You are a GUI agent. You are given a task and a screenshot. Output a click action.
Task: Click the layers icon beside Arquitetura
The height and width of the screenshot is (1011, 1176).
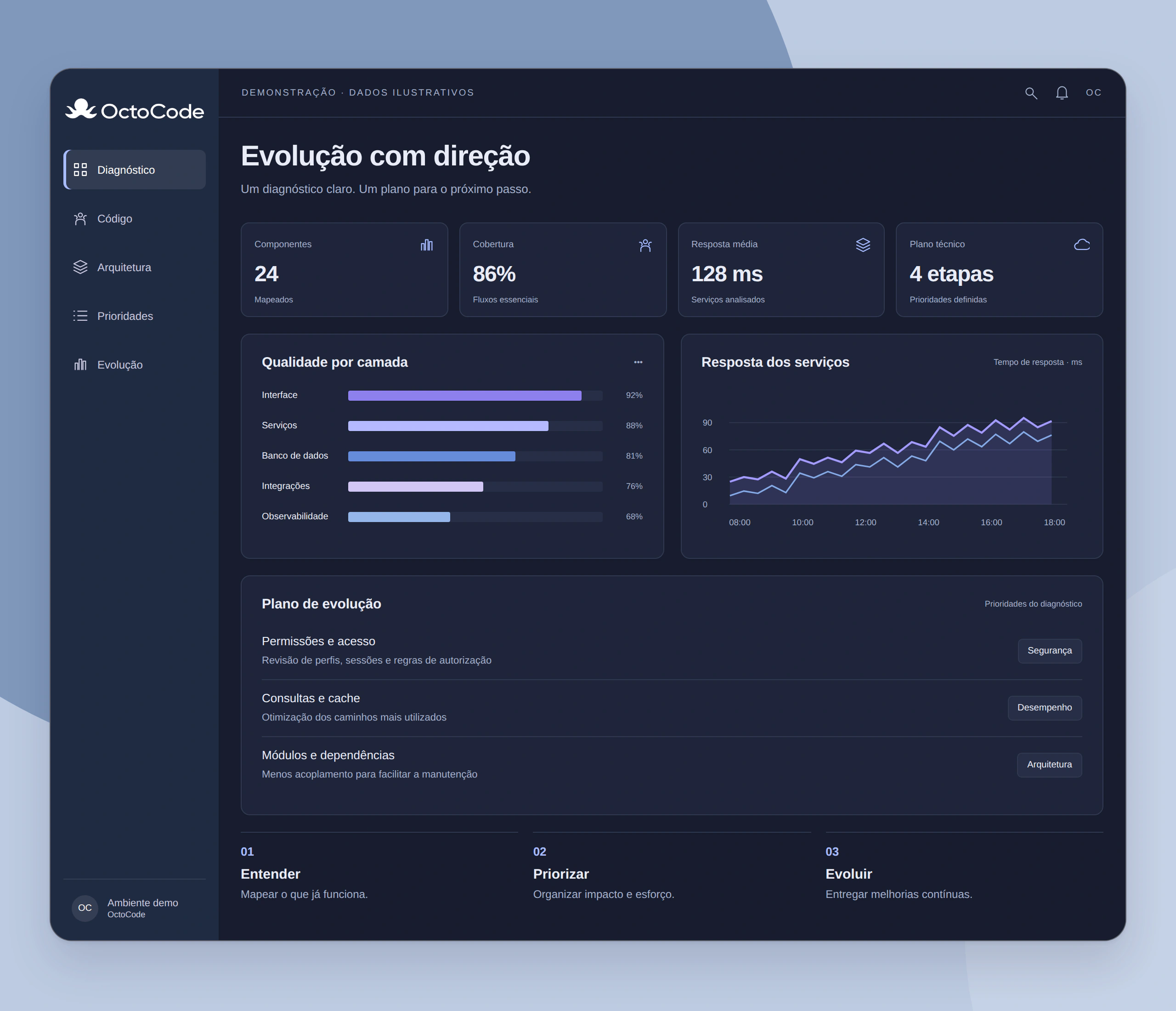(x=80, y=267)
